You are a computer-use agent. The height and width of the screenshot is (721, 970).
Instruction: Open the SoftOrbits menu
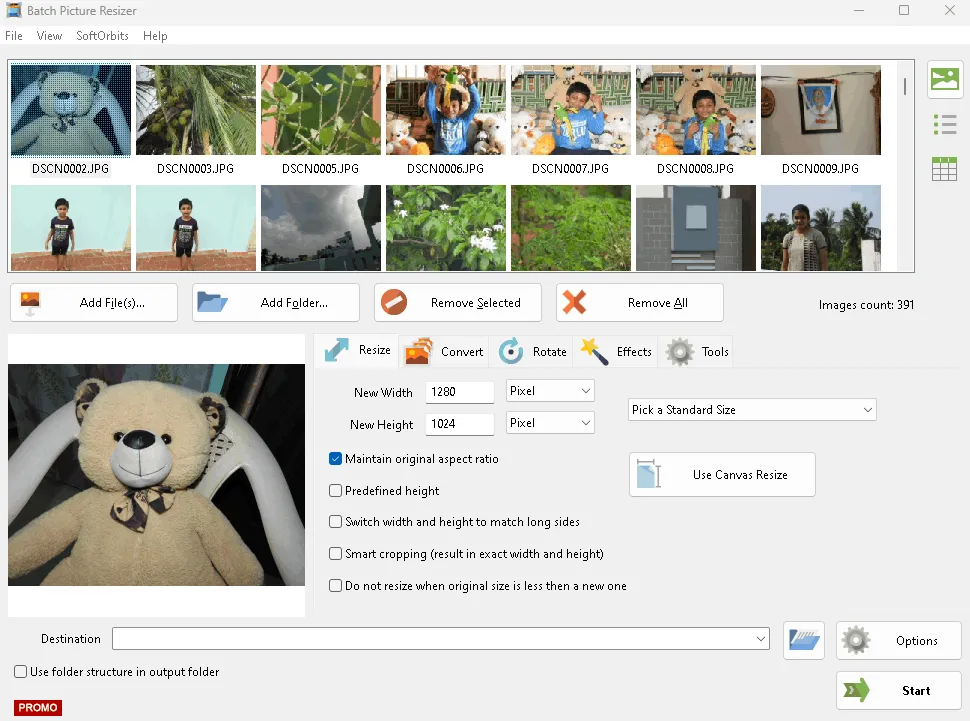[102, 36]
